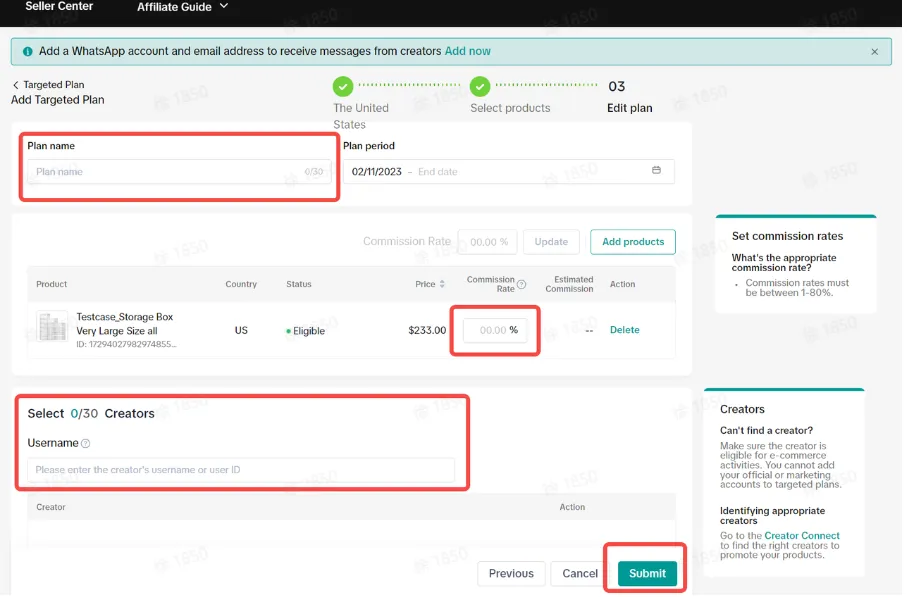Click the Select products step label
Viewport: 907px width, 597px height.
point(510,108)
